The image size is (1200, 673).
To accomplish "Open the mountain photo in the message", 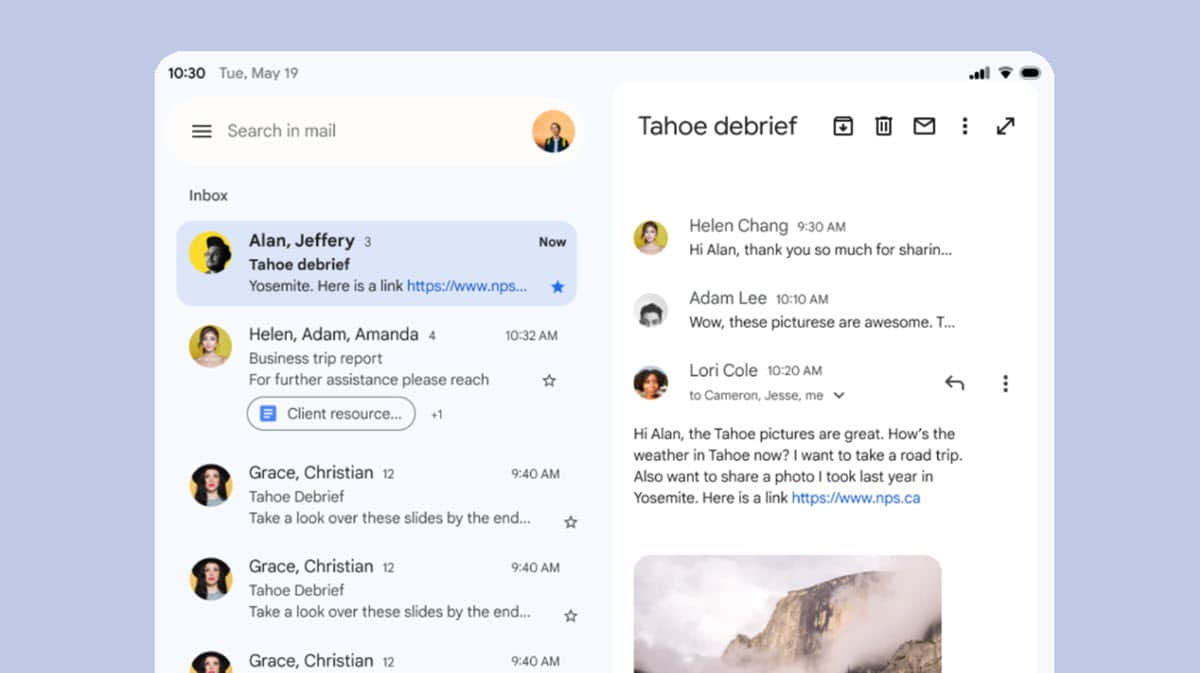I will [x=788, y=614].
